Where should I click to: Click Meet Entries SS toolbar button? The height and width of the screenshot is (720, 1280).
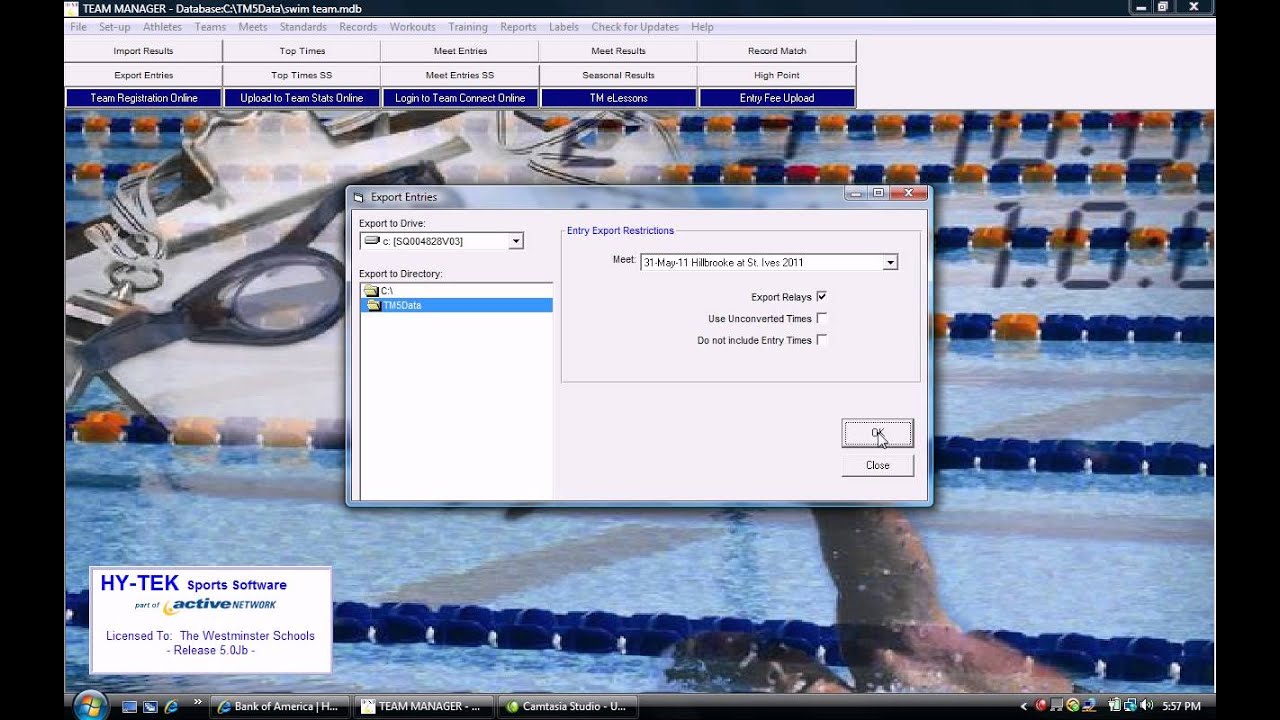click(x=460, y=75)
